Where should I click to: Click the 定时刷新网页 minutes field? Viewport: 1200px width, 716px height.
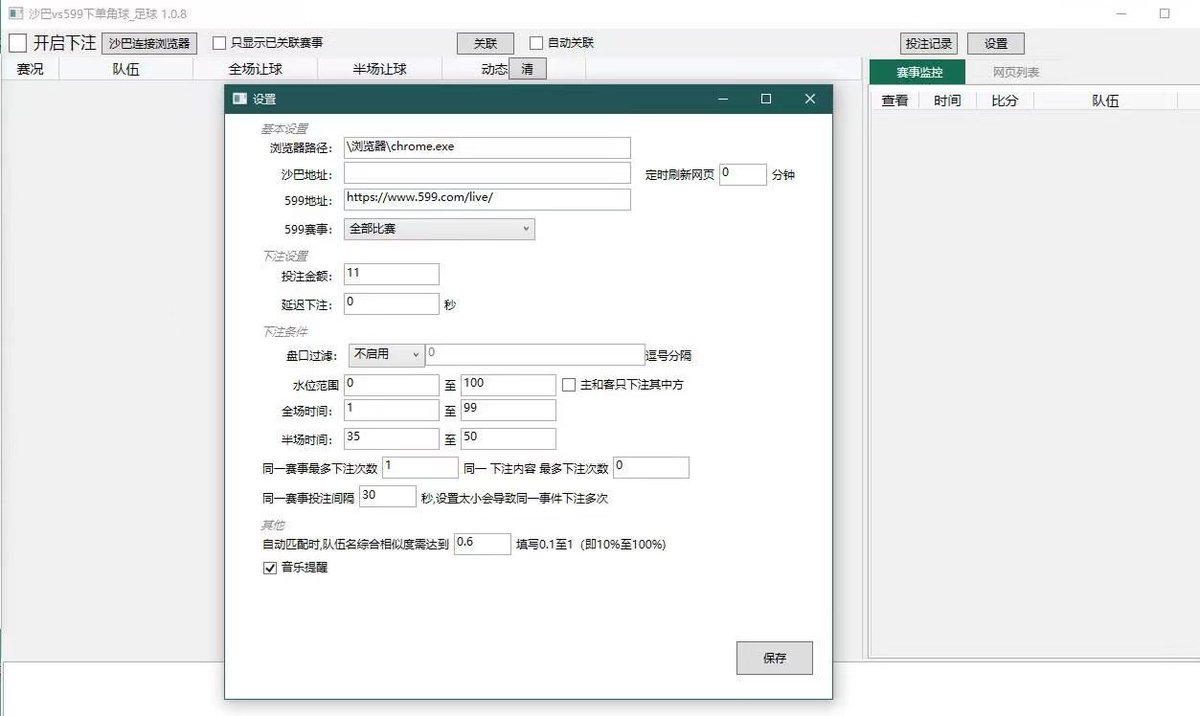pos(743,174)
